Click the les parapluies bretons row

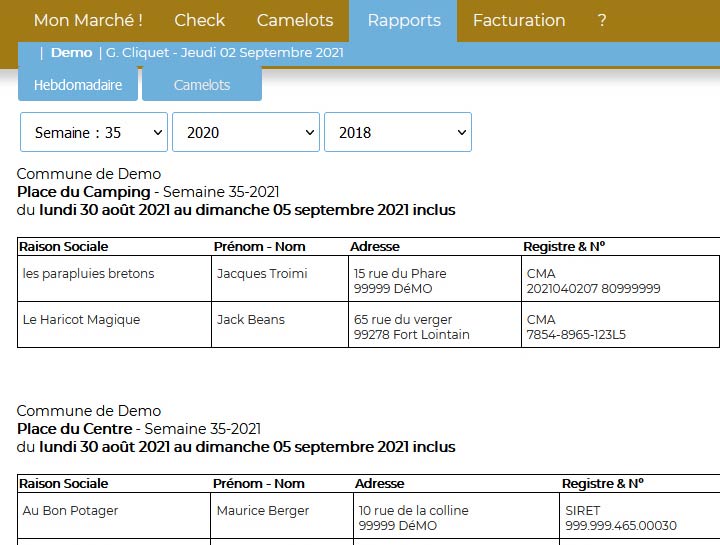pyautogui.click(x=368, y=279)
